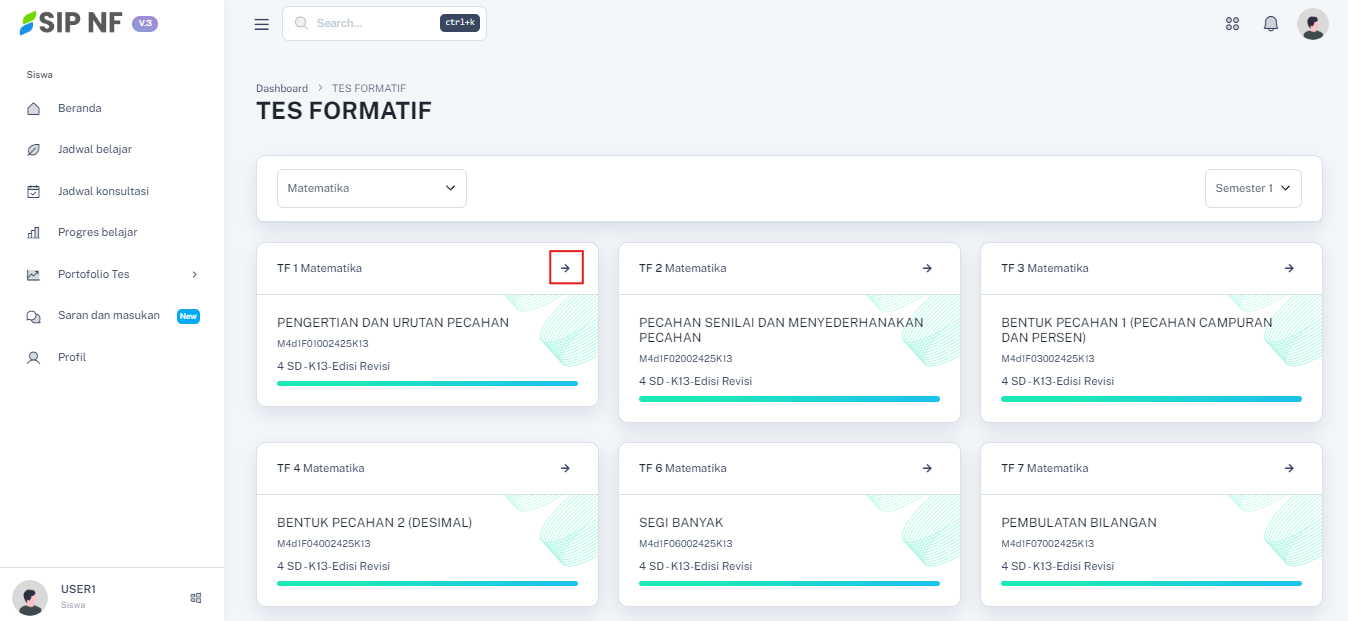
Task: Open the apps grid icon
Action: pos(1232,24)
